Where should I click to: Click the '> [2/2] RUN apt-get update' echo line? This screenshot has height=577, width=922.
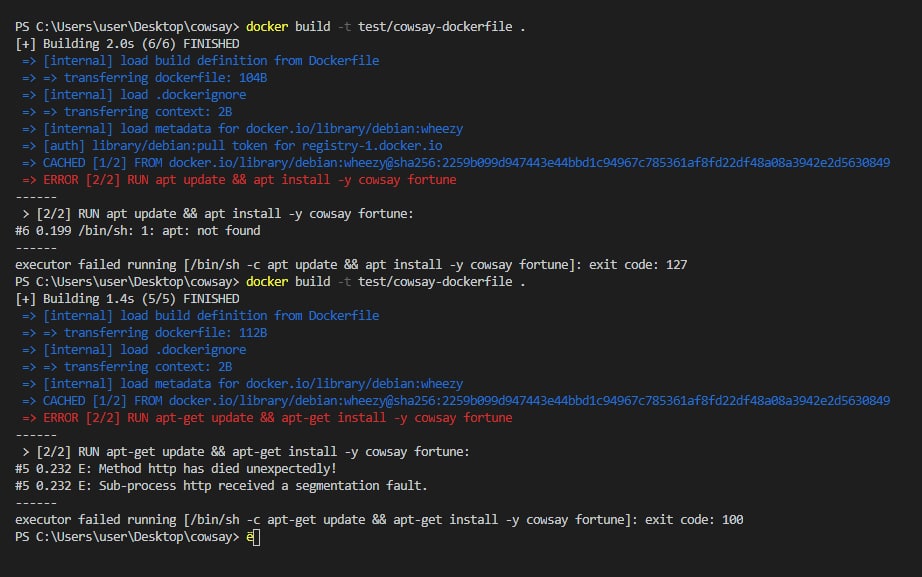point(246,452)
